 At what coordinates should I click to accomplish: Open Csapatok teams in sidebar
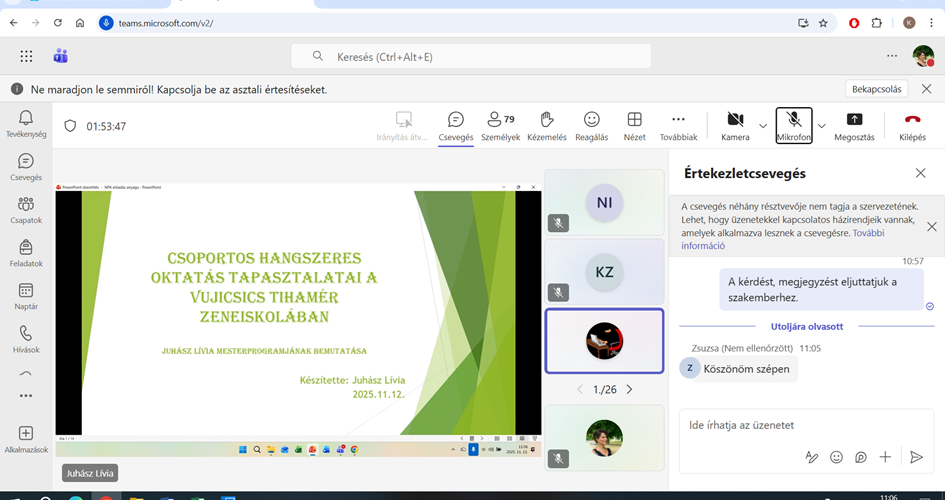(x=26, y=209)
